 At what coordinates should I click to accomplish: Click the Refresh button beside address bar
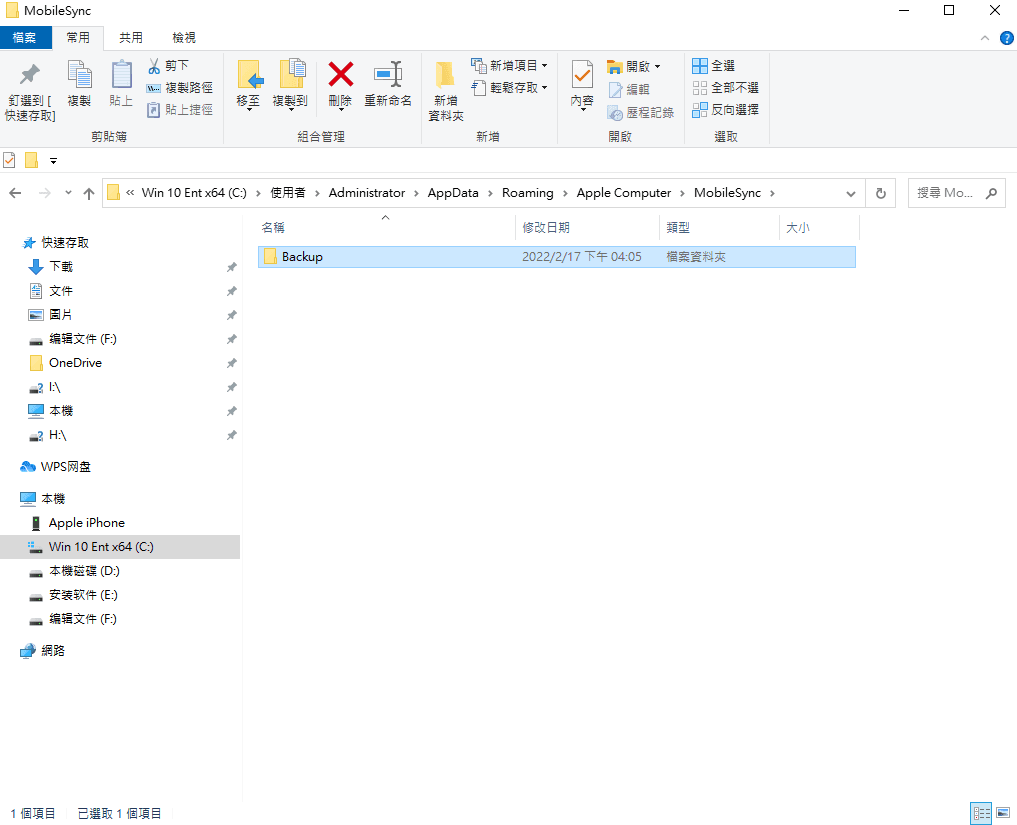(x=880, y=193)
